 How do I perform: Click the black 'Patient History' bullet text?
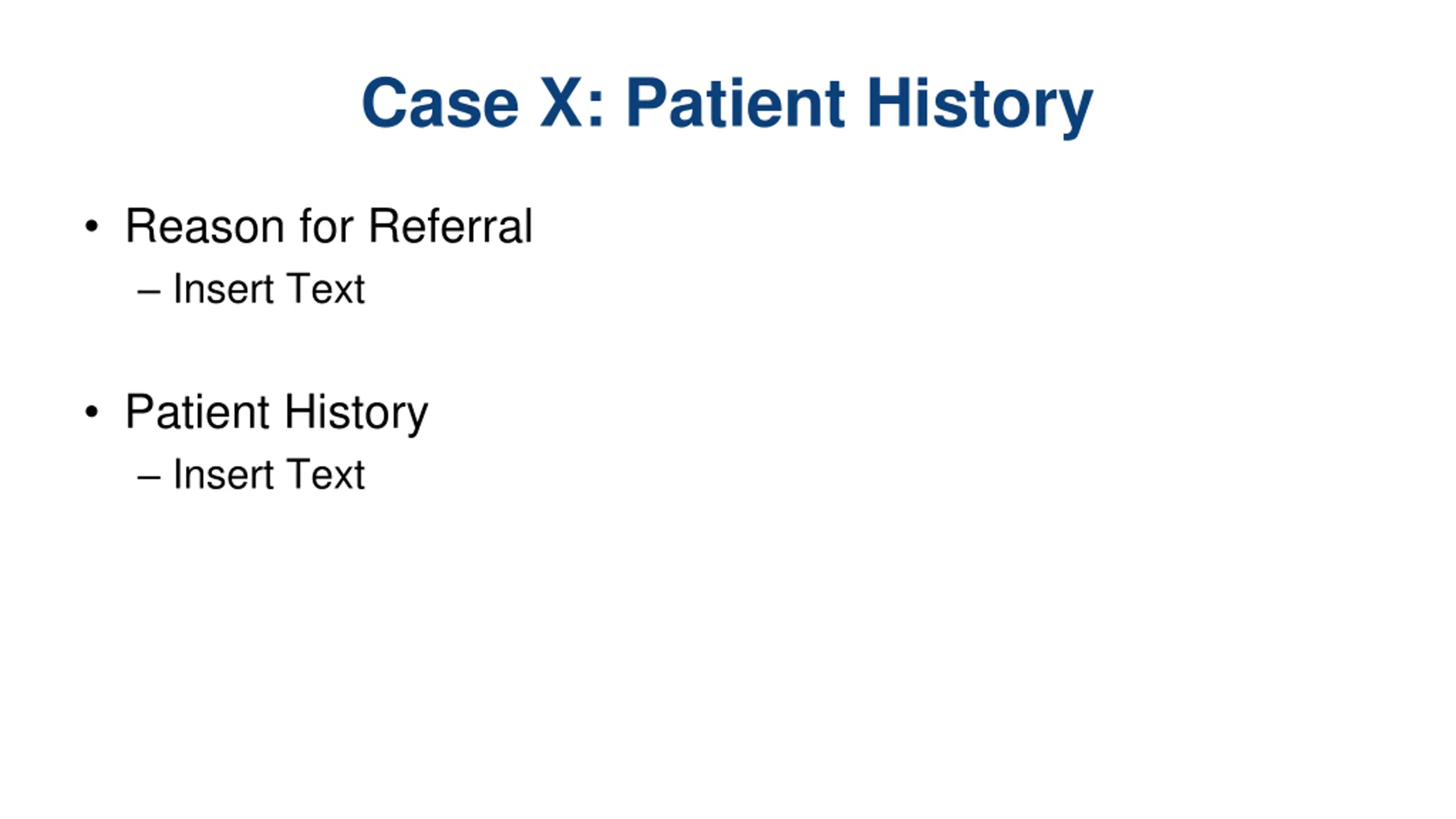(276, 412)
